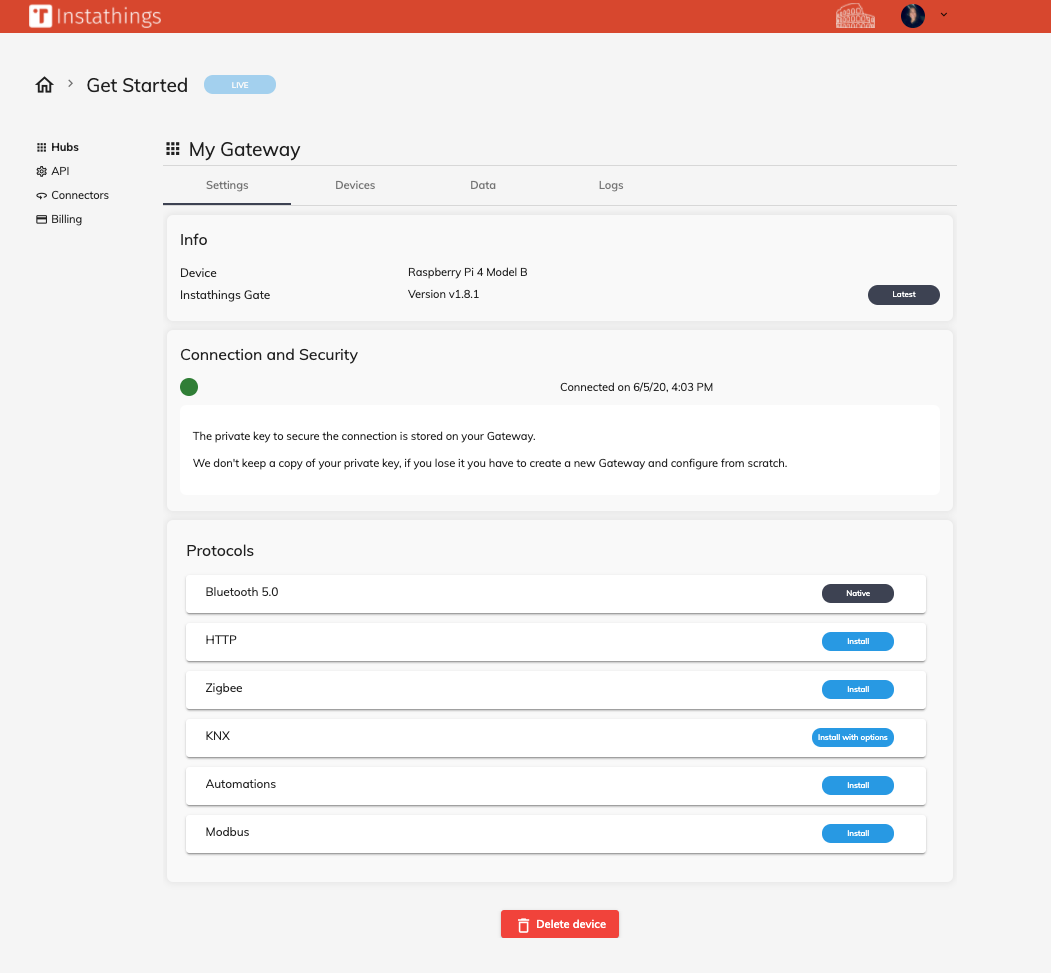Click the Delete device button
The width and height of the screenshot is (1051, 973).
[x=560, y=924]
